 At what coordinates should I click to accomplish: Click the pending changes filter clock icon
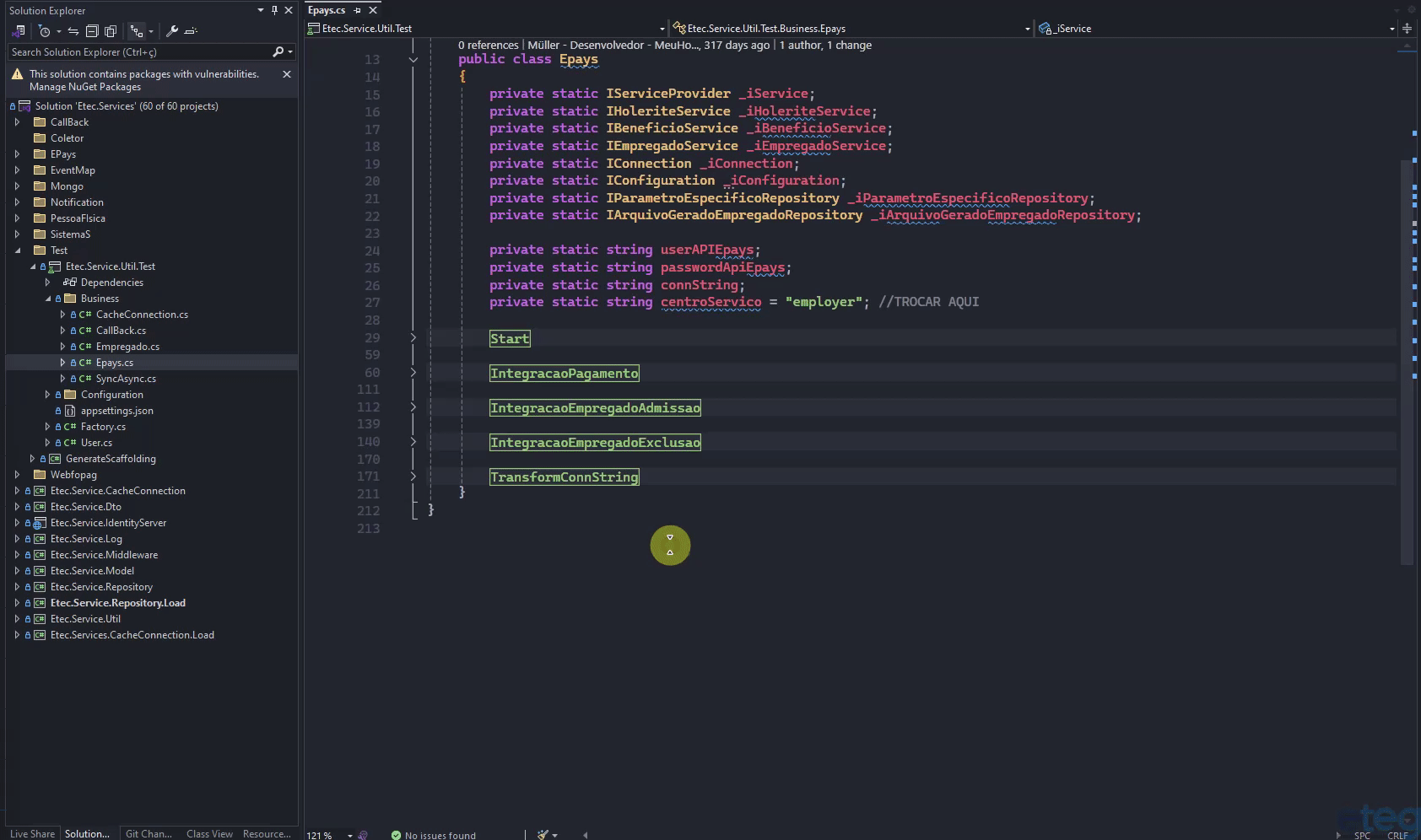tap(45, 31)
